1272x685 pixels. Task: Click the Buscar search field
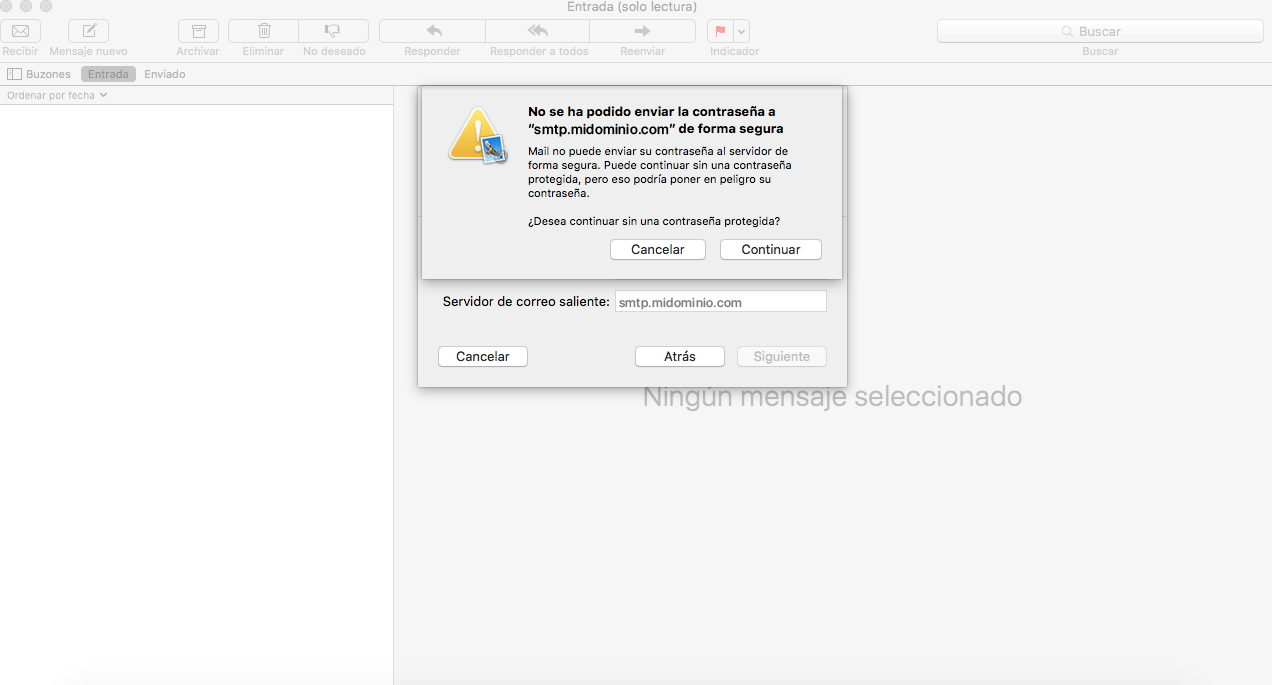(1100, 31)
